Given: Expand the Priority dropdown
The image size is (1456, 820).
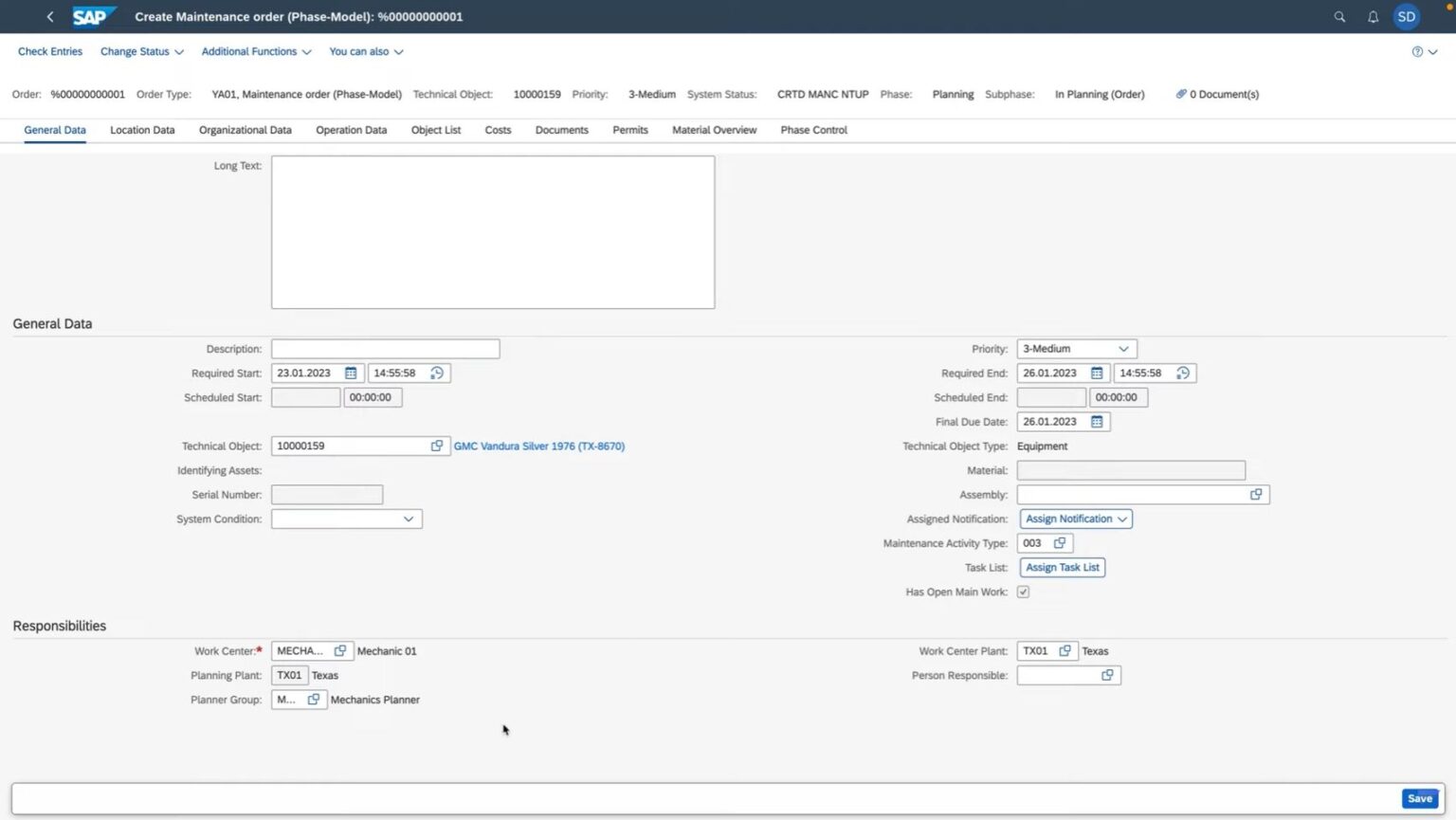Looking at the screenshot, I should point(1123,349).
